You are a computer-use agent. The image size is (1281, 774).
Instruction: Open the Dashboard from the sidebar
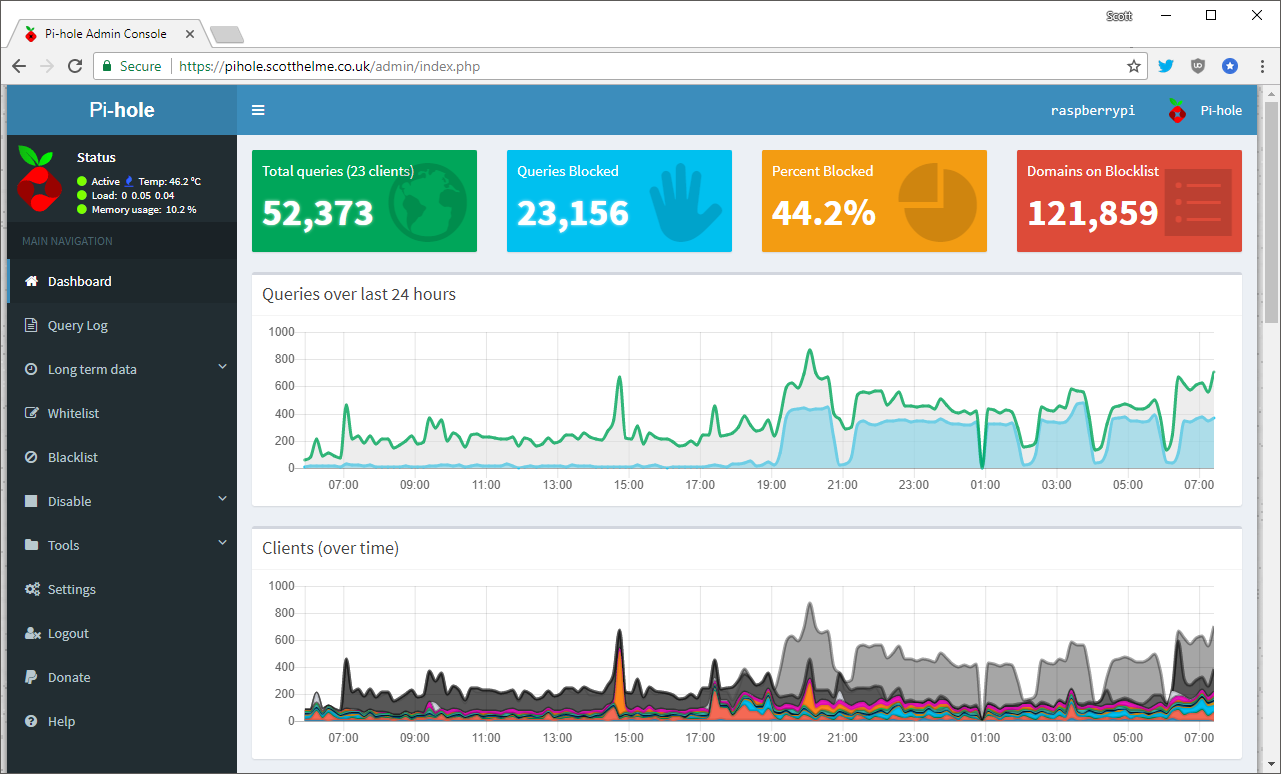80,281
